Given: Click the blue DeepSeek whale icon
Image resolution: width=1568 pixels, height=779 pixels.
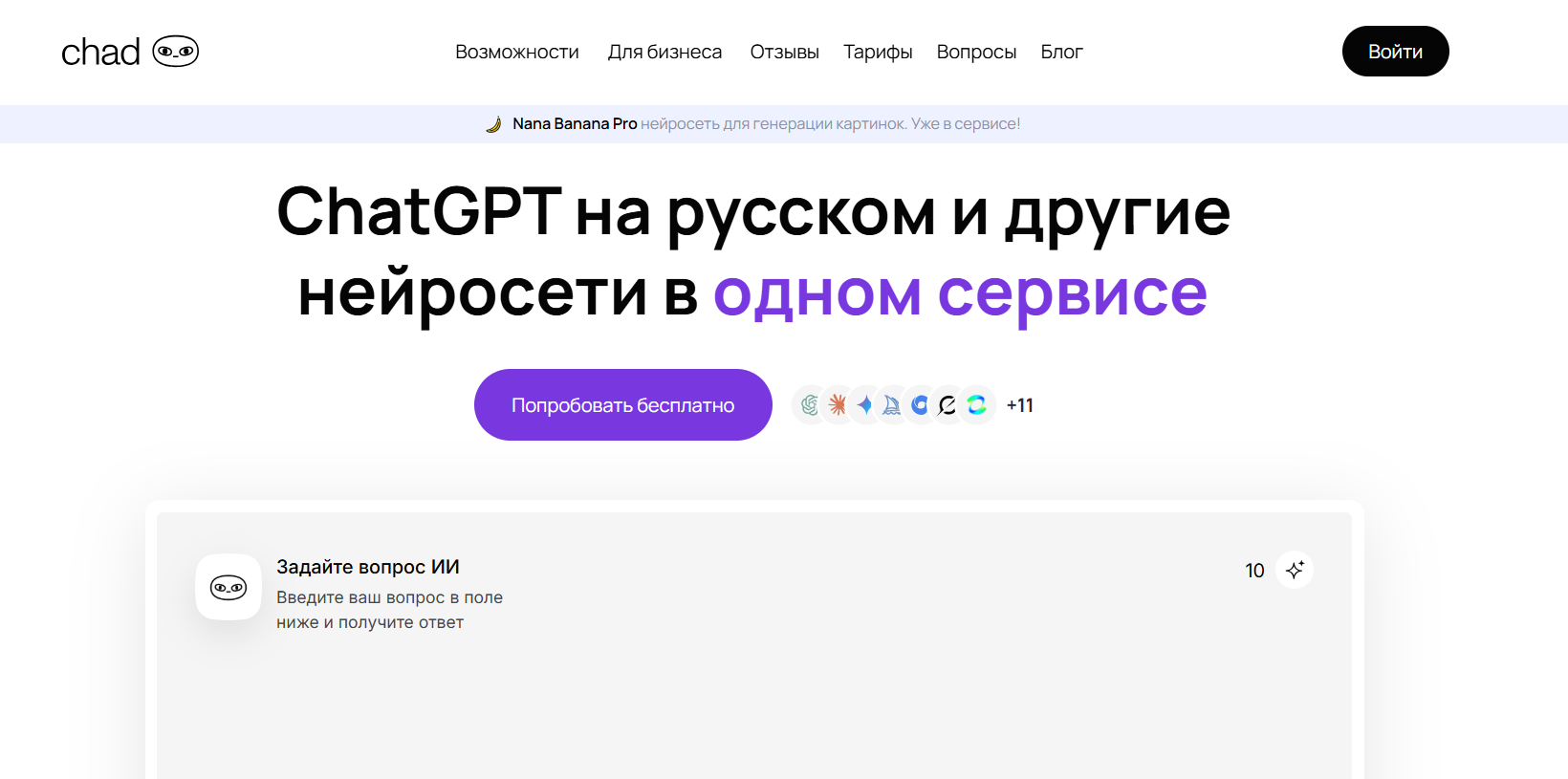Looking at the screenshot, I should [x=920, y=405].
